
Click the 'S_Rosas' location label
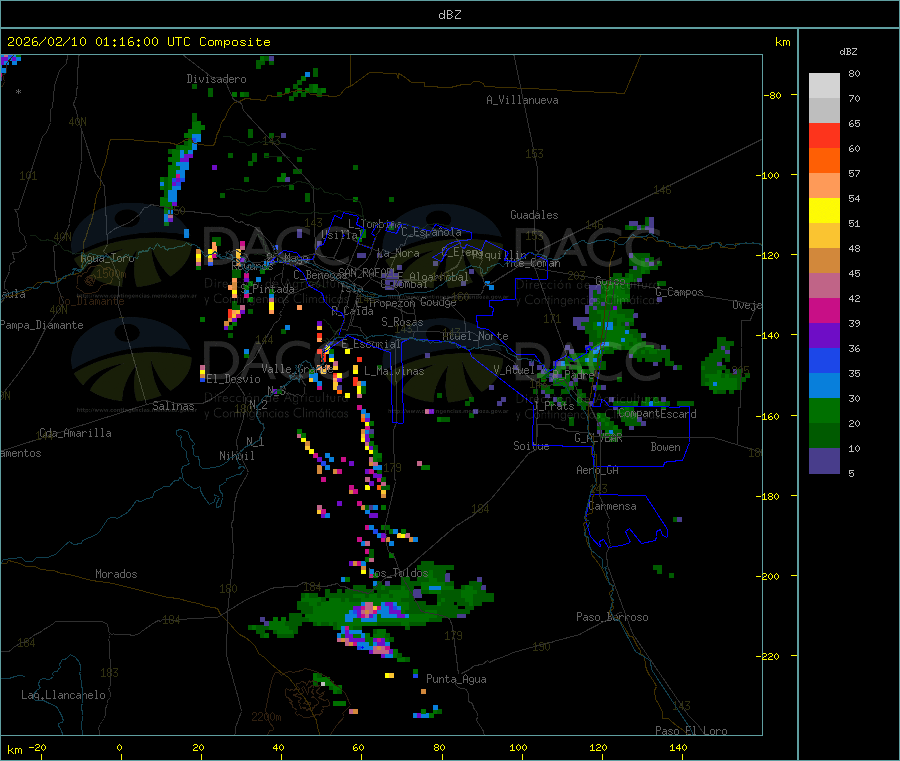click(402, 322)
